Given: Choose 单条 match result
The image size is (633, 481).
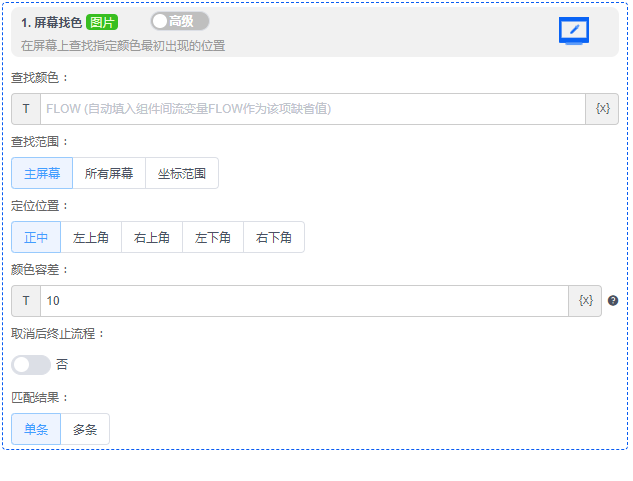Looking at the screenshot, I should point(36,429).
